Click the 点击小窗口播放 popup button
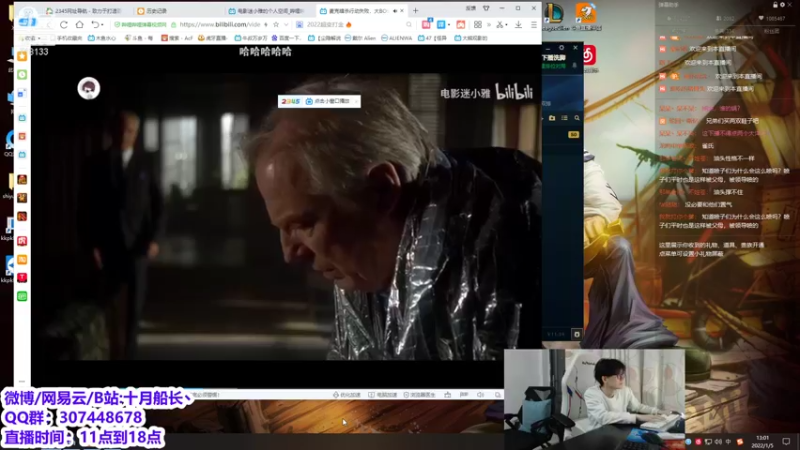 click(x=328, y=101)
